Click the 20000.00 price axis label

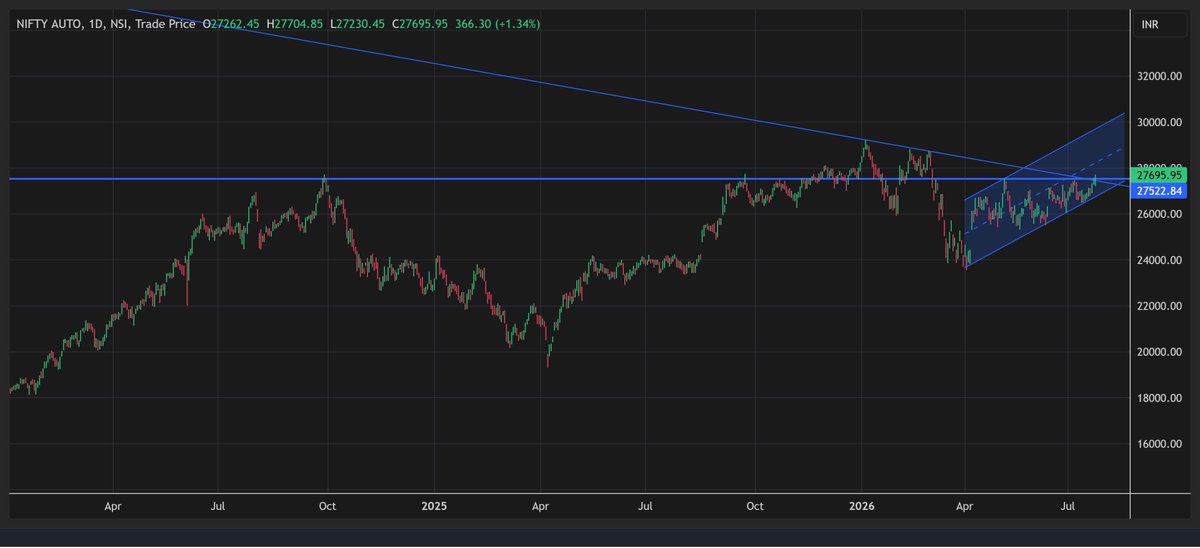pyautogui.click(x=1161, y=353)
